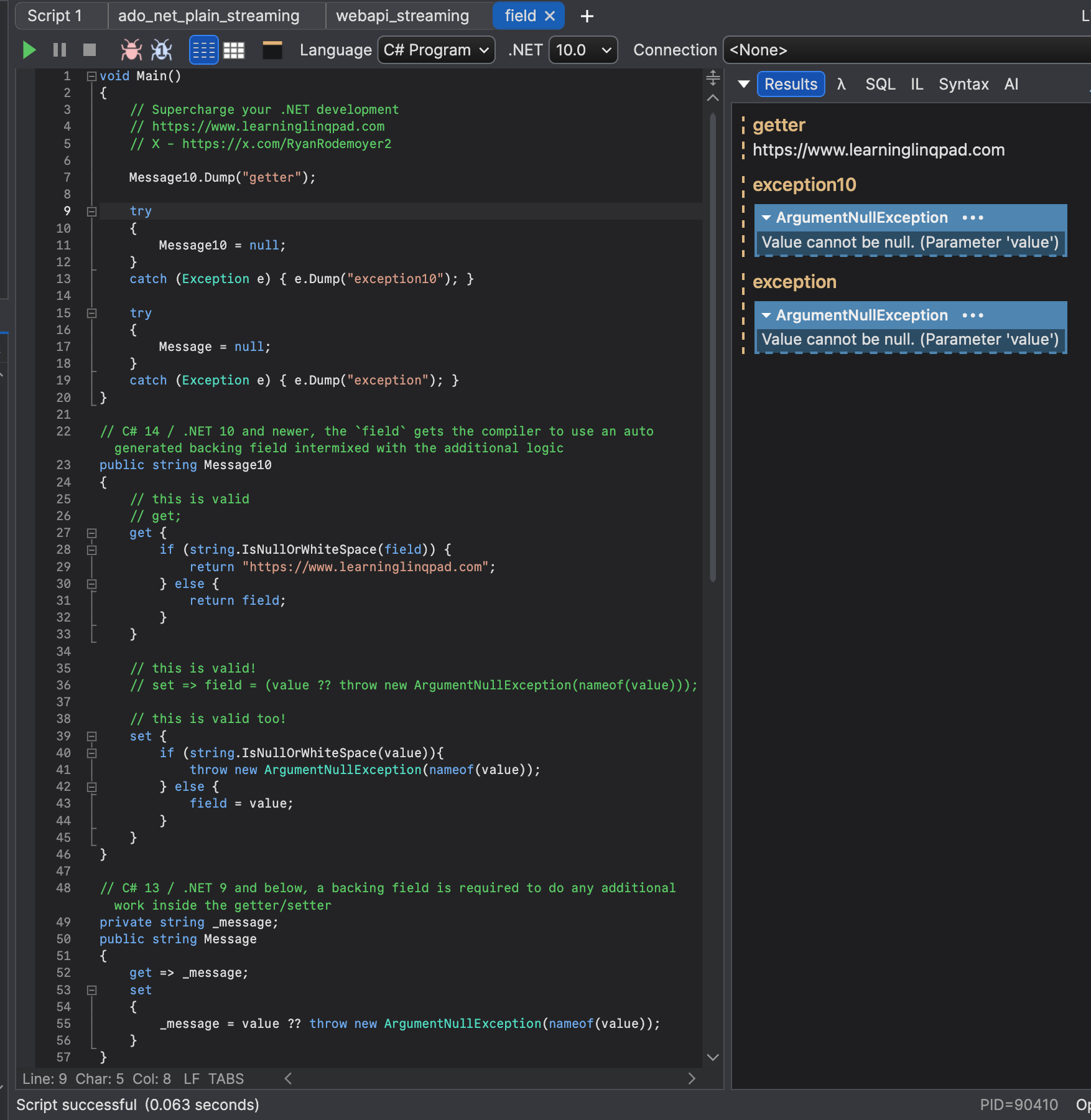Run the current script
The image size is (1091, 1120).
pyautogui.click(x=28, y=50)
